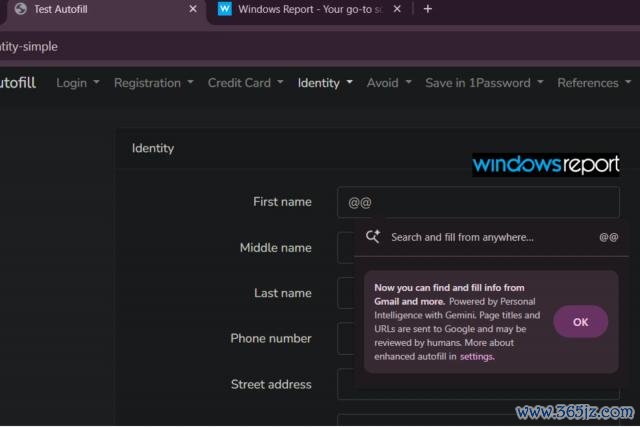Close the Windows Report tab

point(397,9)
